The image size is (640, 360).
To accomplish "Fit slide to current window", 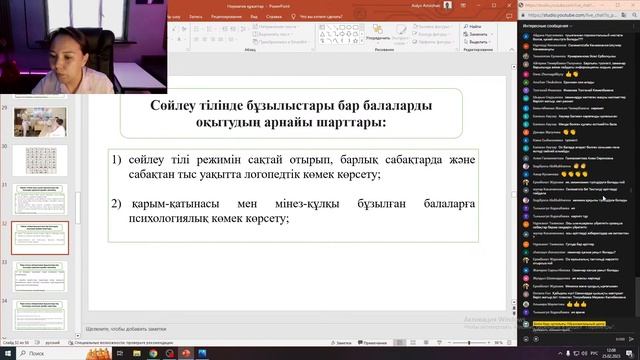I will click(x=509, y=342).
